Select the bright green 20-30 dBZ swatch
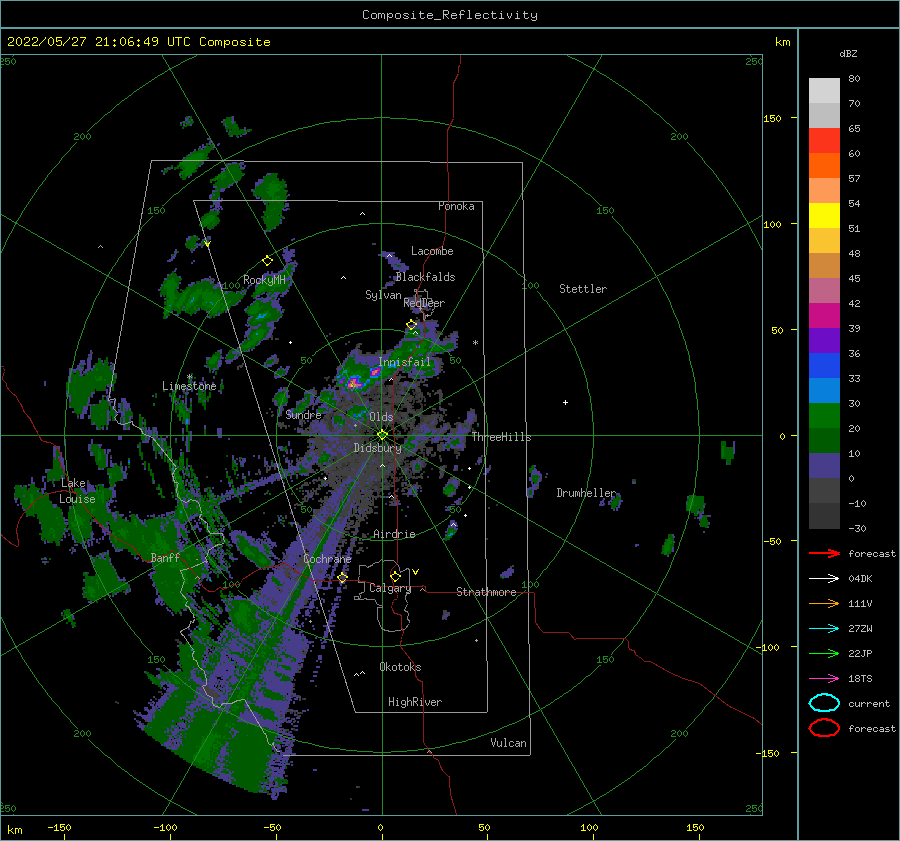 tap(824, 416)
